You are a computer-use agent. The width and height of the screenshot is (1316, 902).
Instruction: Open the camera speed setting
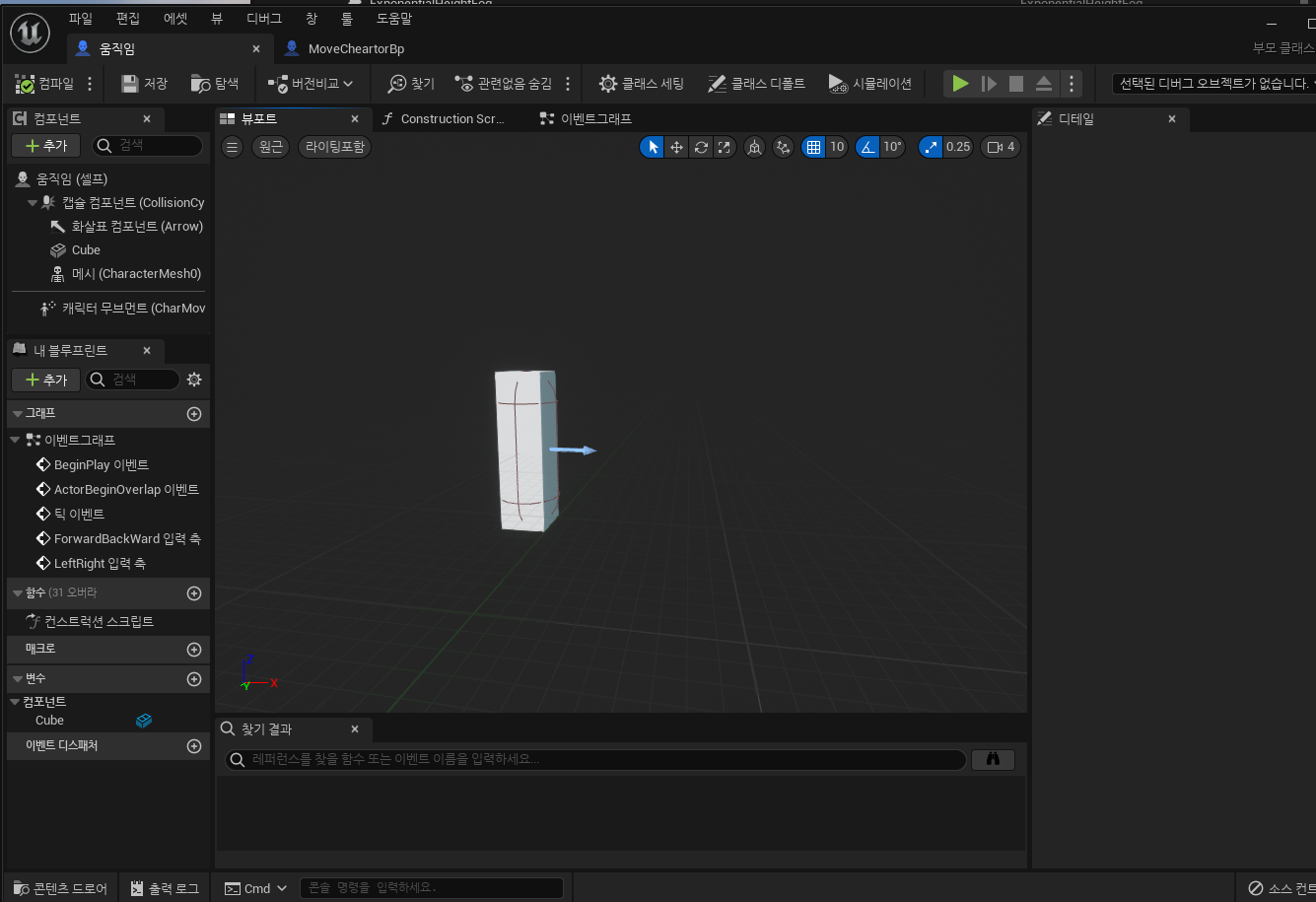point(1002,147)
